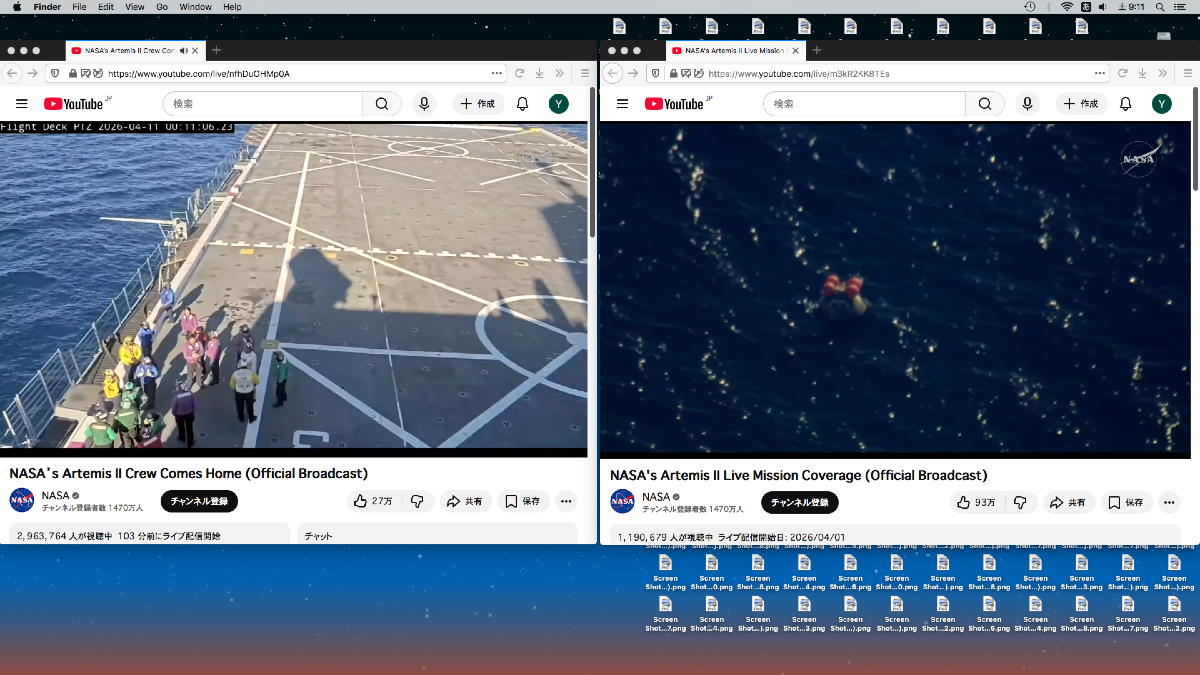Image resolution: width=1200 pixels, height=675 pixels.
Task: Click 共有 share button under left video
Action: (465, 501)
